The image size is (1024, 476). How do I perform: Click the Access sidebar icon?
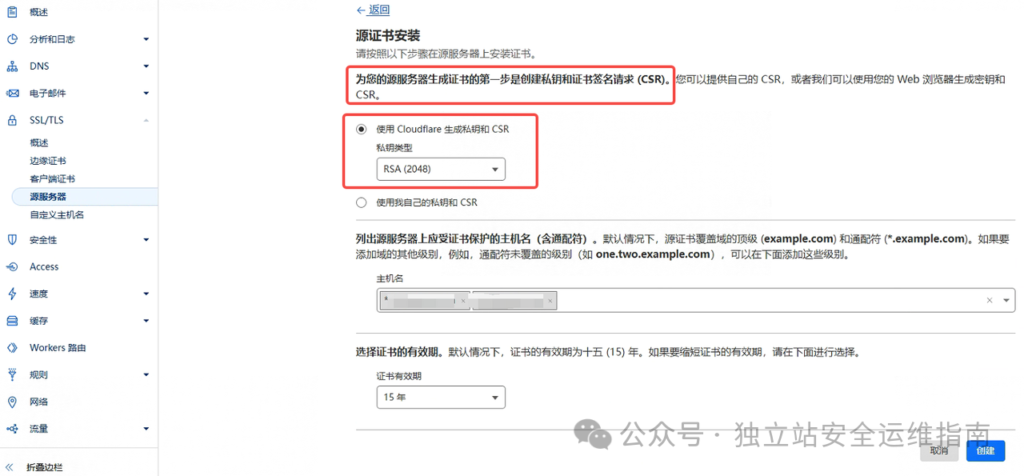12,266
